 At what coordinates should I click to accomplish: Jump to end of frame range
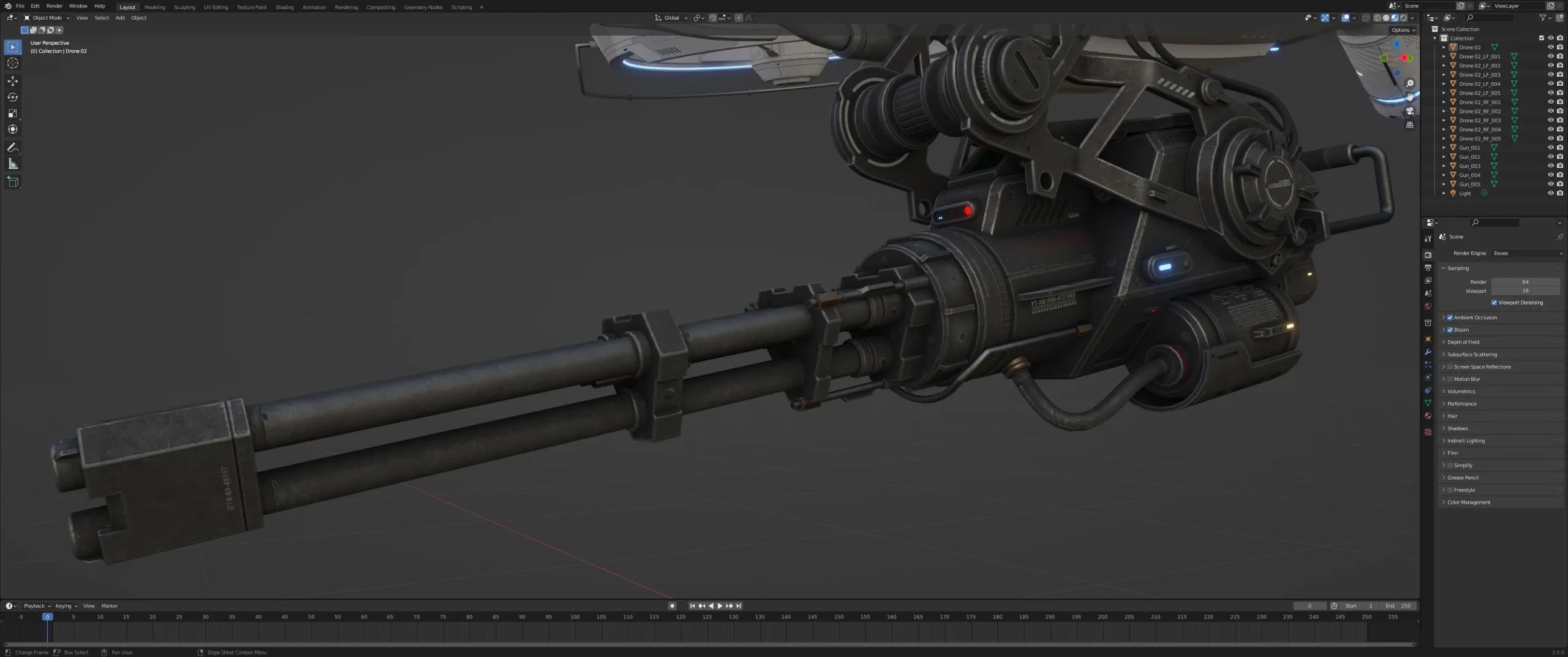(x=739, y=606)
